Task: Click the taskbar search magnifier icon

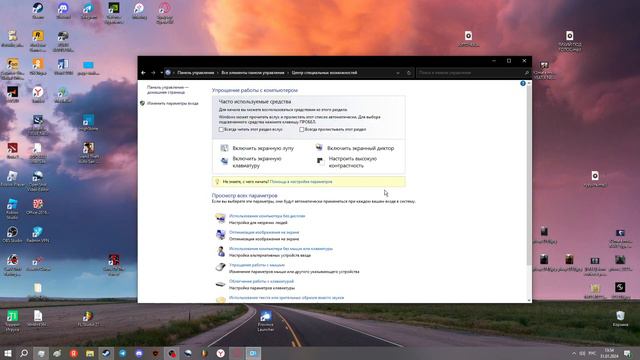Action: tap(24, 353)
